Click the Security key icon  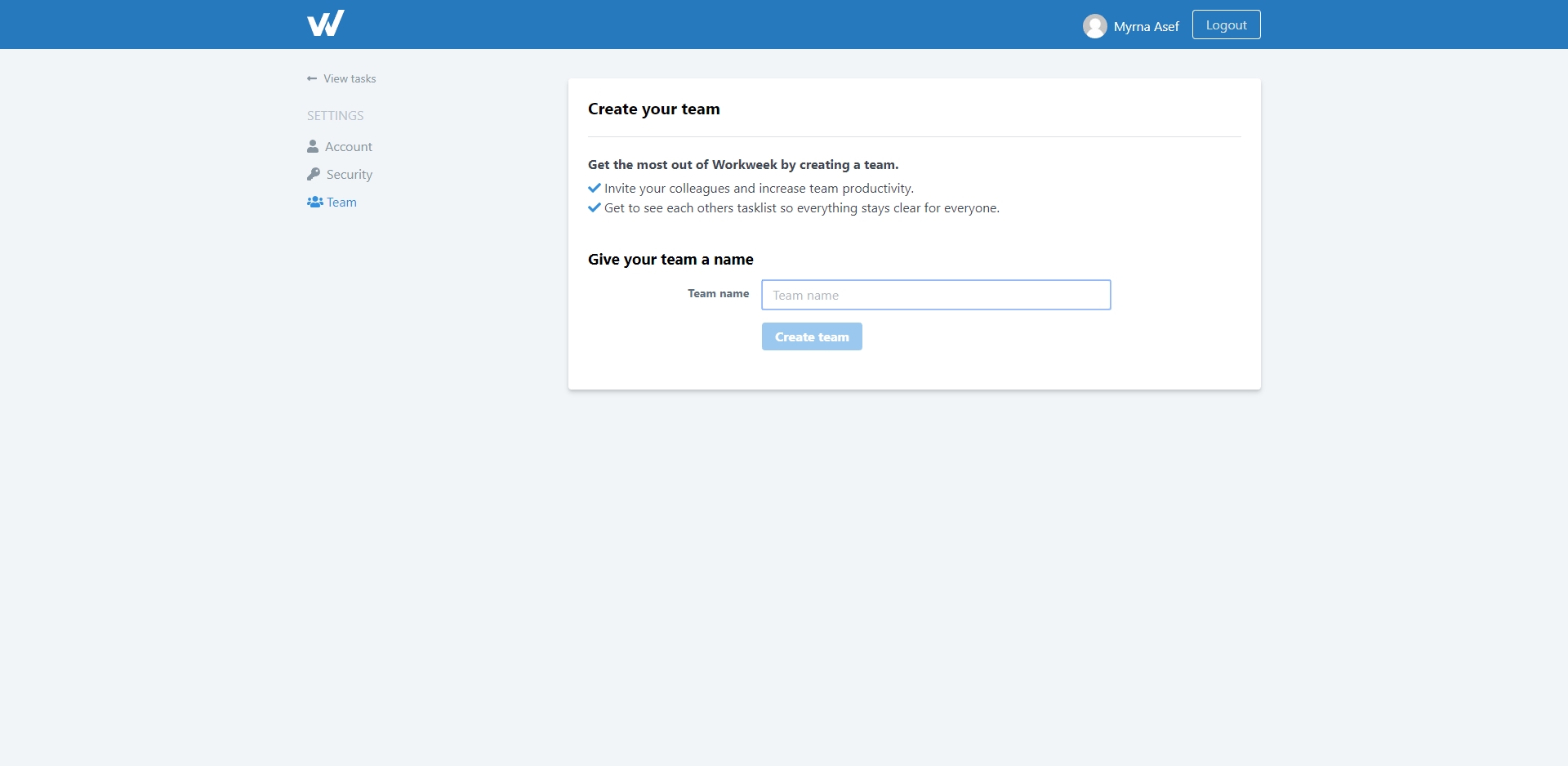314,174
